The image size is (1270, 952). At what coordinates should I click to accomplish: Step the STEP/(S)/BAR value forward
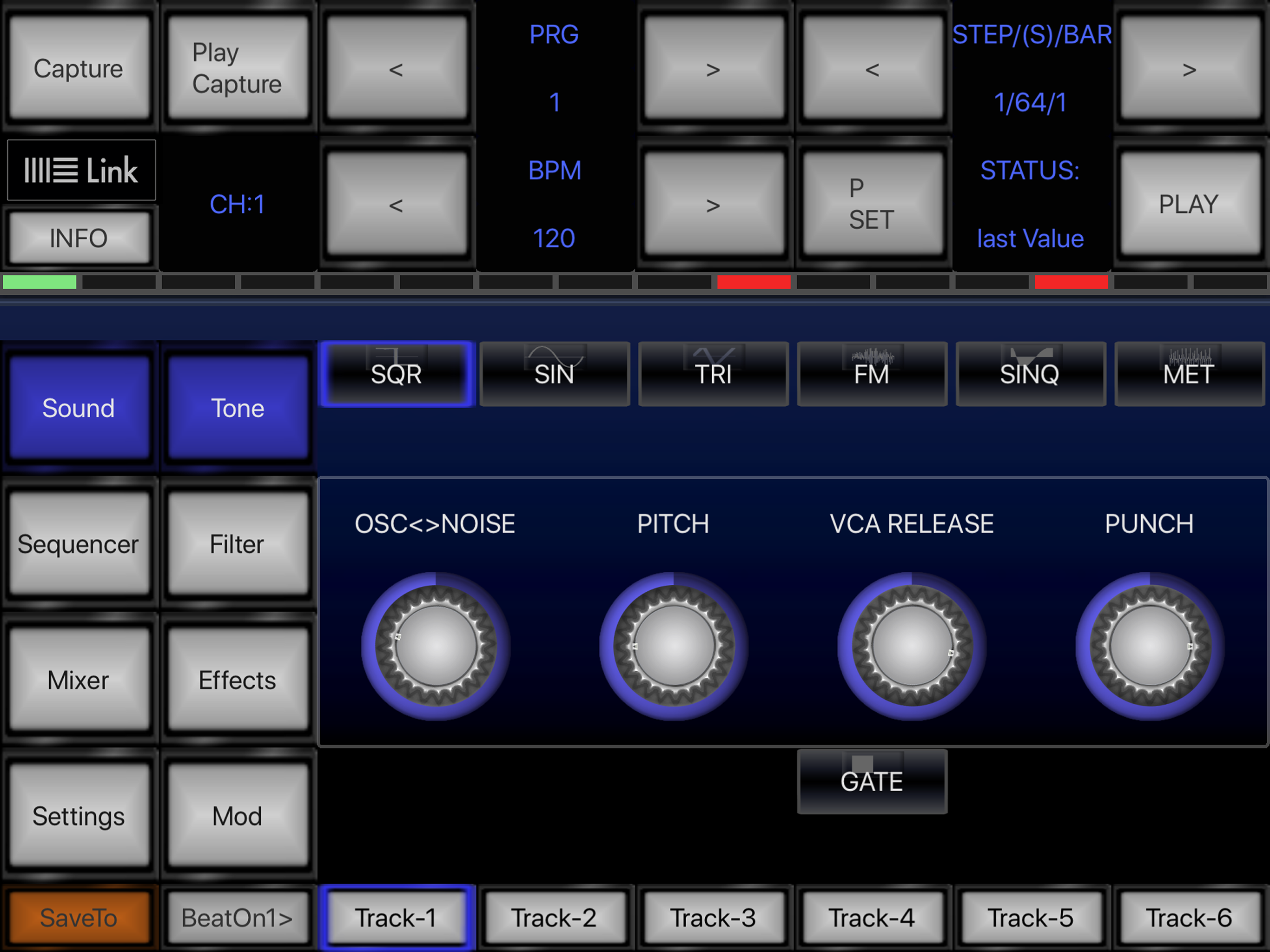click(1189, 69)
